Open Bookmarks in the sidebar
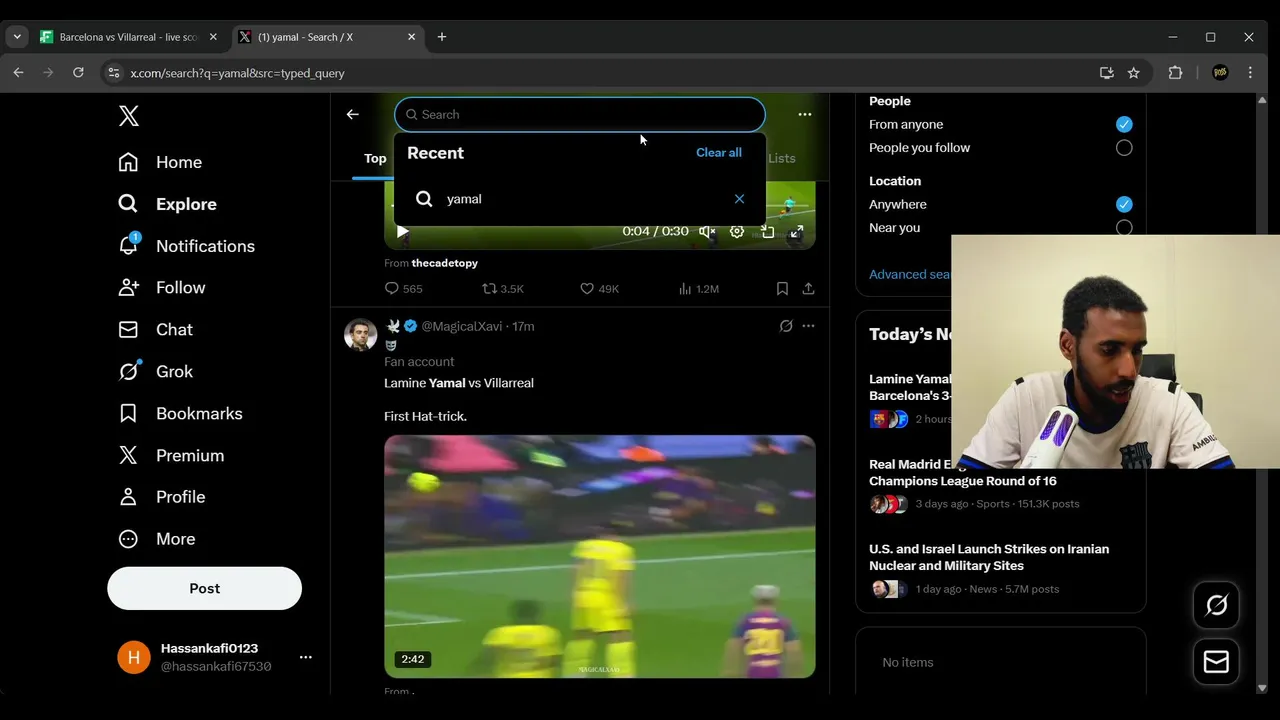 [x=180, y=413]
